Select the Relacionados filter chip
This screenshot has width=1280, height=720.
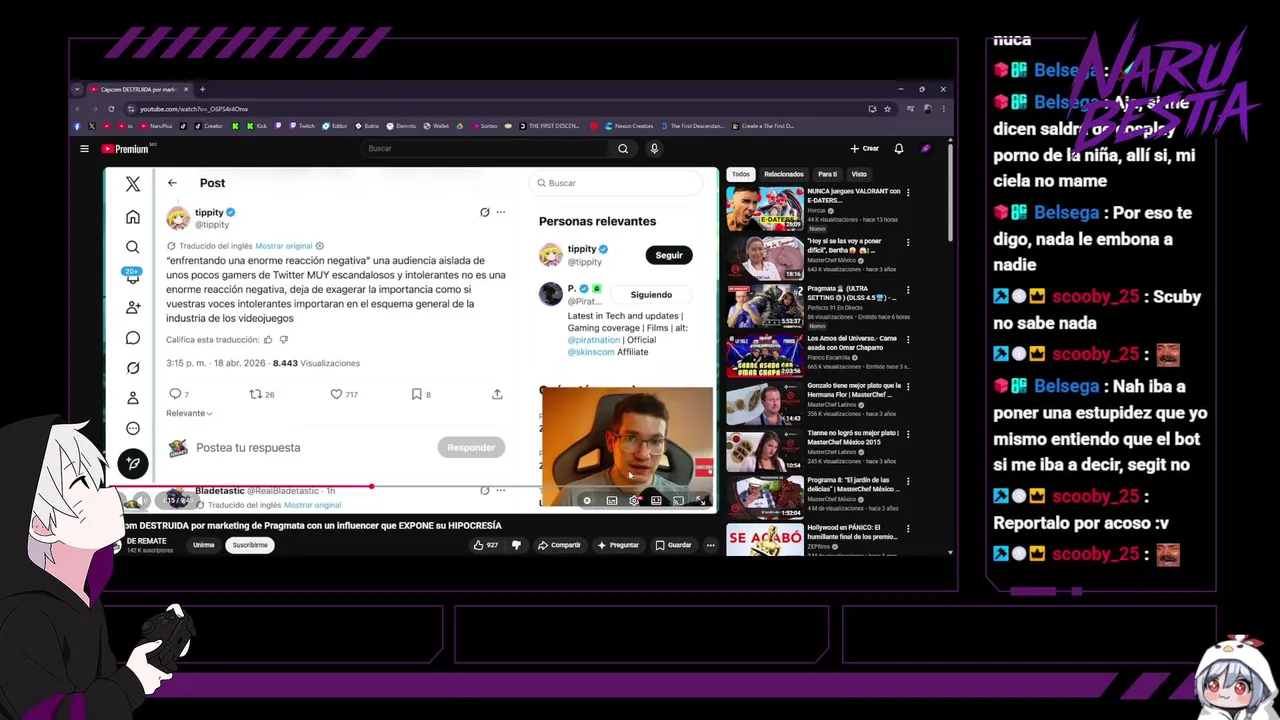pos(784,174)
